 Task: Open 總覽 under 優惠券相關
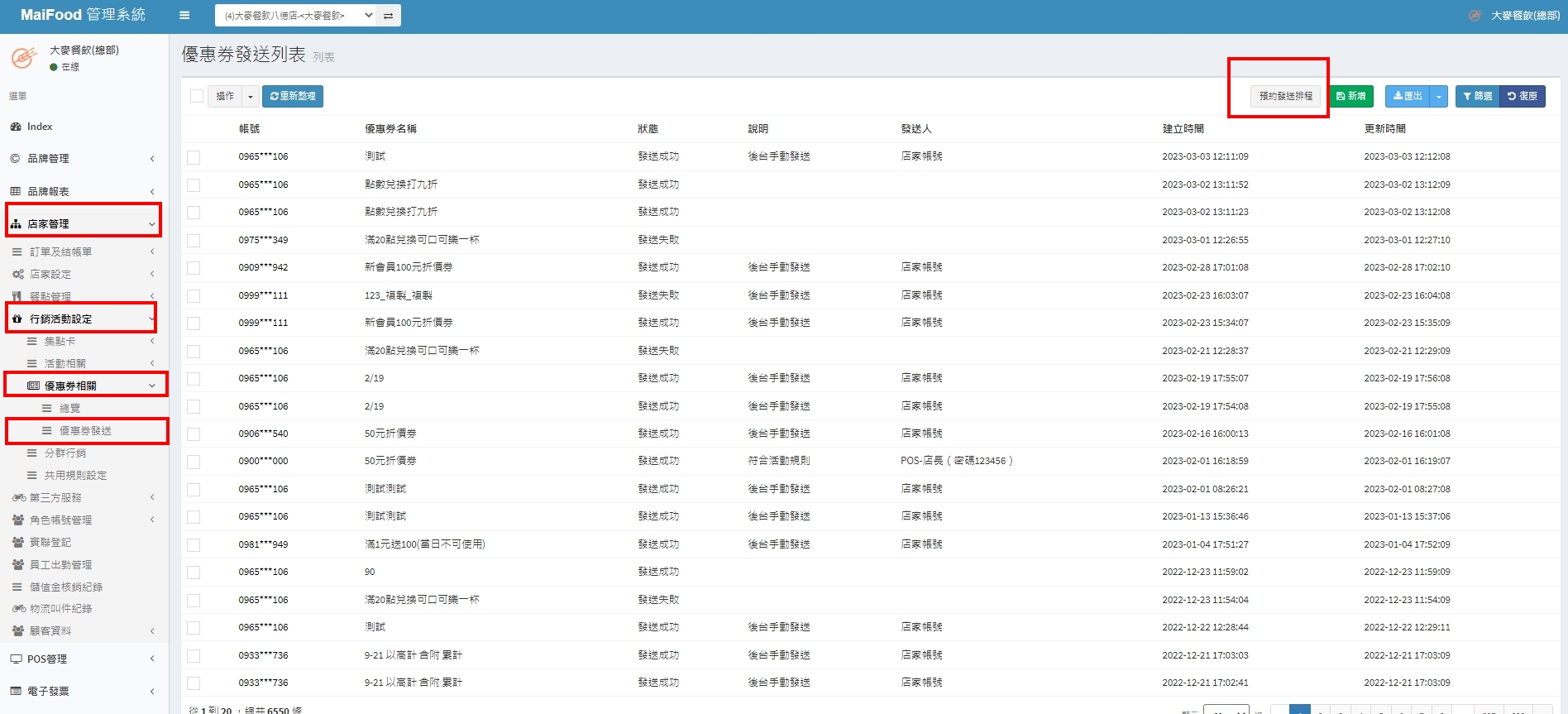pyautogui.click(x=69, y=409)
